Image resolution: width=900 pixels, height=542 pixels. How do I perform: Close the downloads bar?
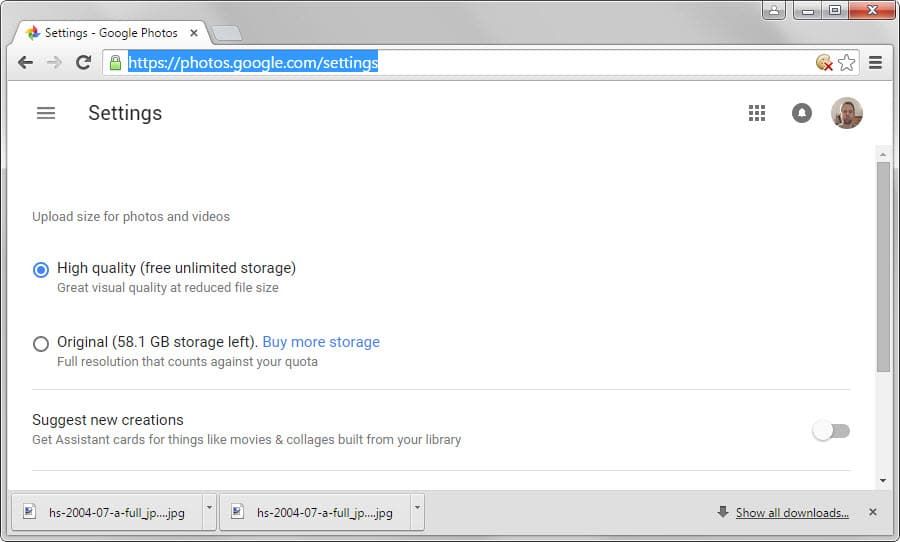coord(872,512)
